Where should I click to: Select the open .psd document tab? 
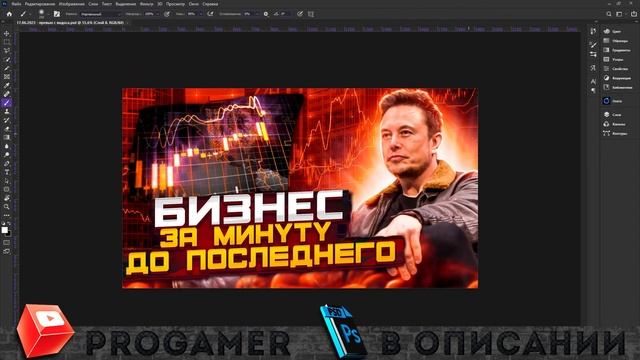pos(72,23)
